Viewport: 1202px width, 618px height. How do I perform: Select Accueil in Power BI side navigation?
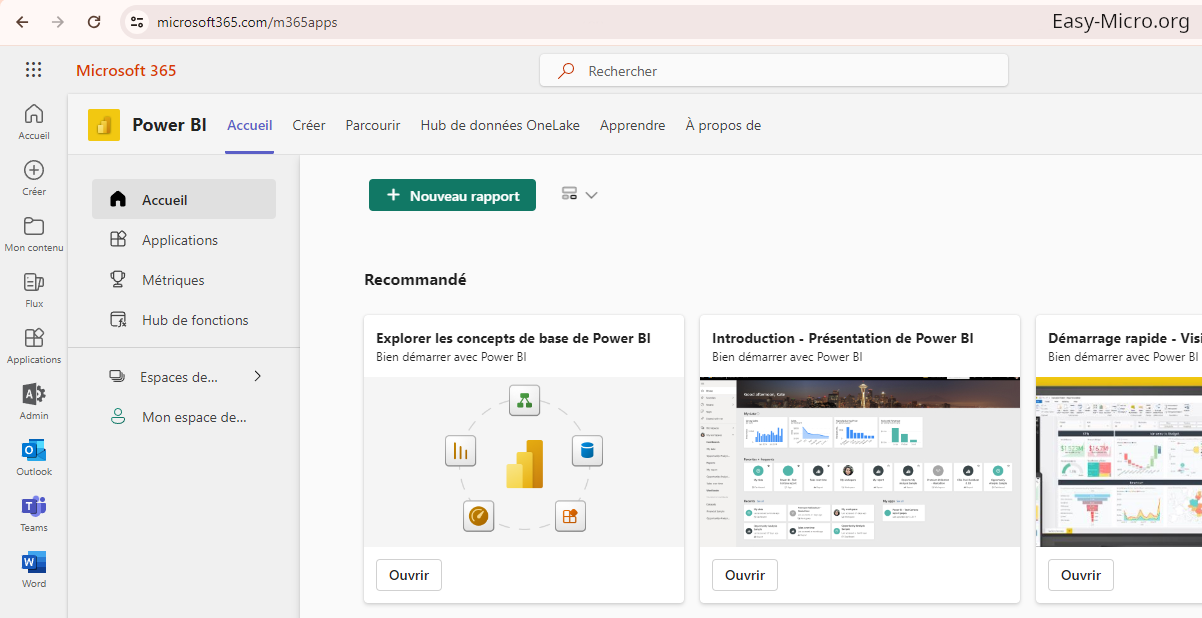click(x=184, y=199)
